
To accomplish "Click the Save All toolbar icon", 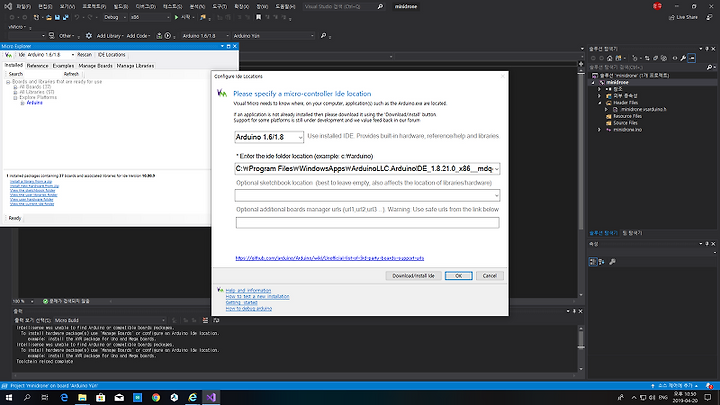I will [x=66, y=17].
